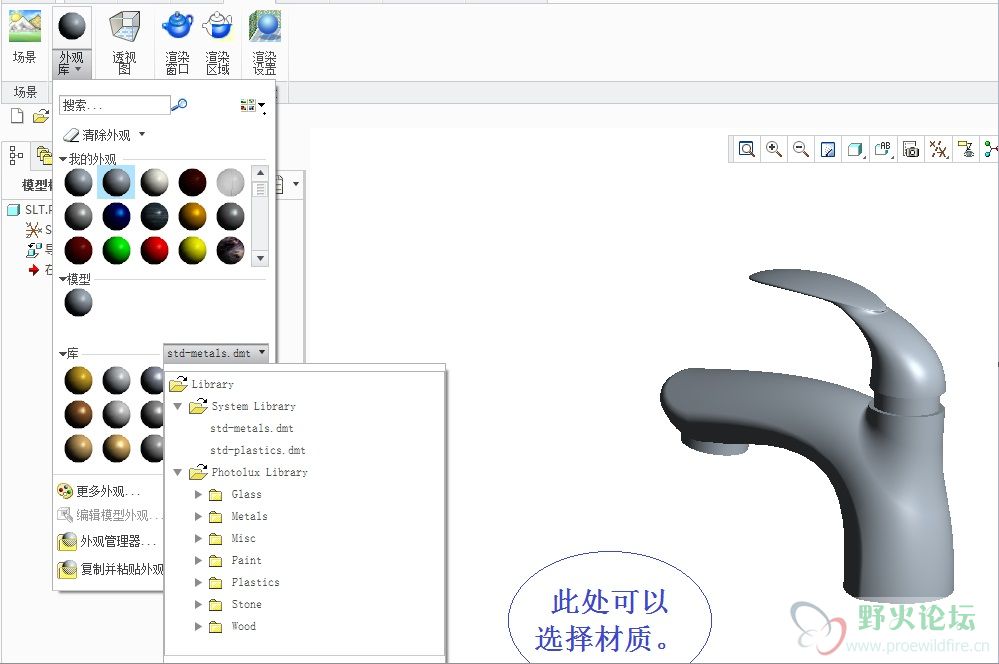Type in the 搜索 search field
The image size is (999, 664).
115,105
